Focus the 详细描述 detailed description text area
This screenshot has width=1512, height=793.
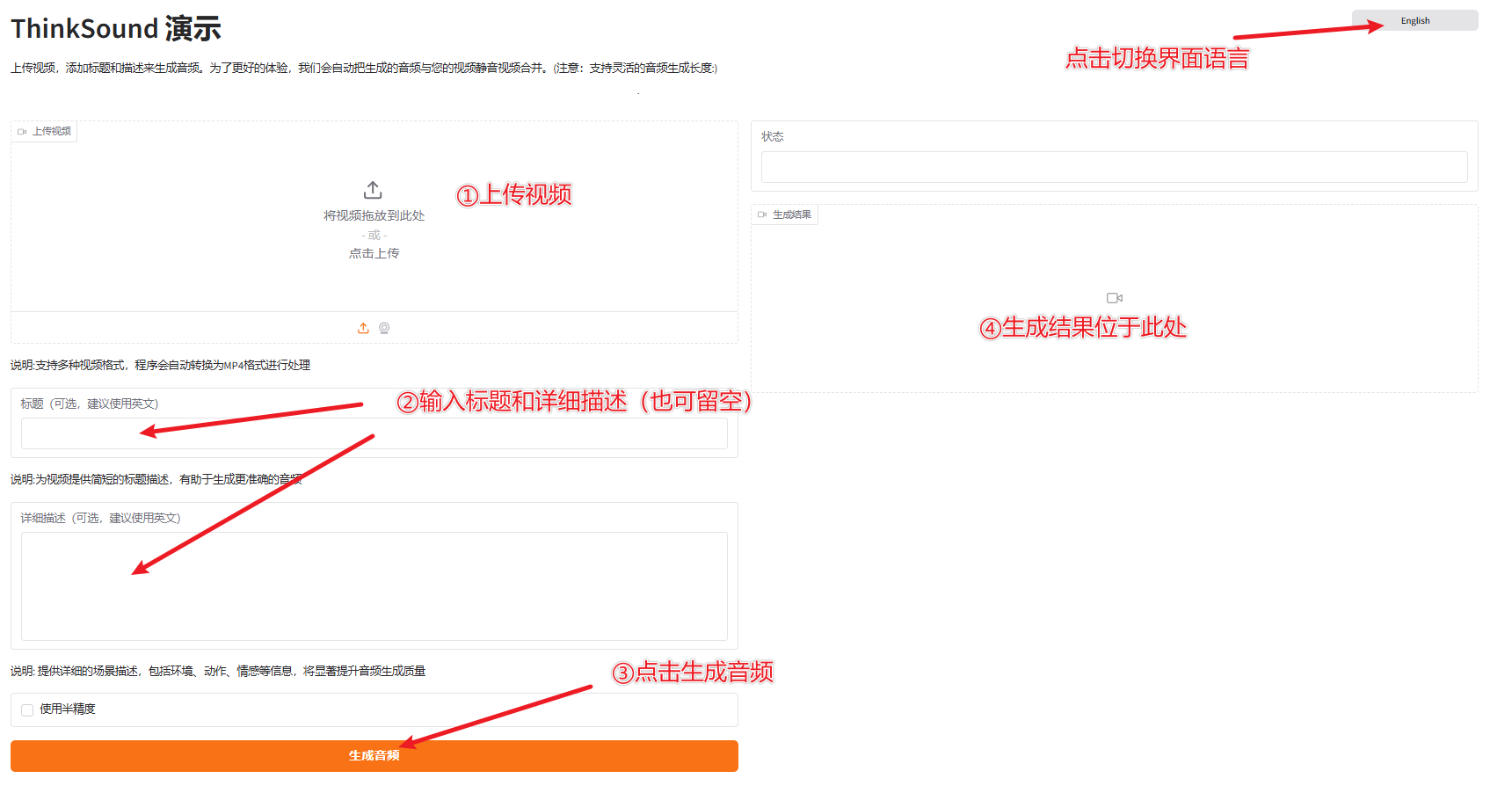[x=374, y=586]
